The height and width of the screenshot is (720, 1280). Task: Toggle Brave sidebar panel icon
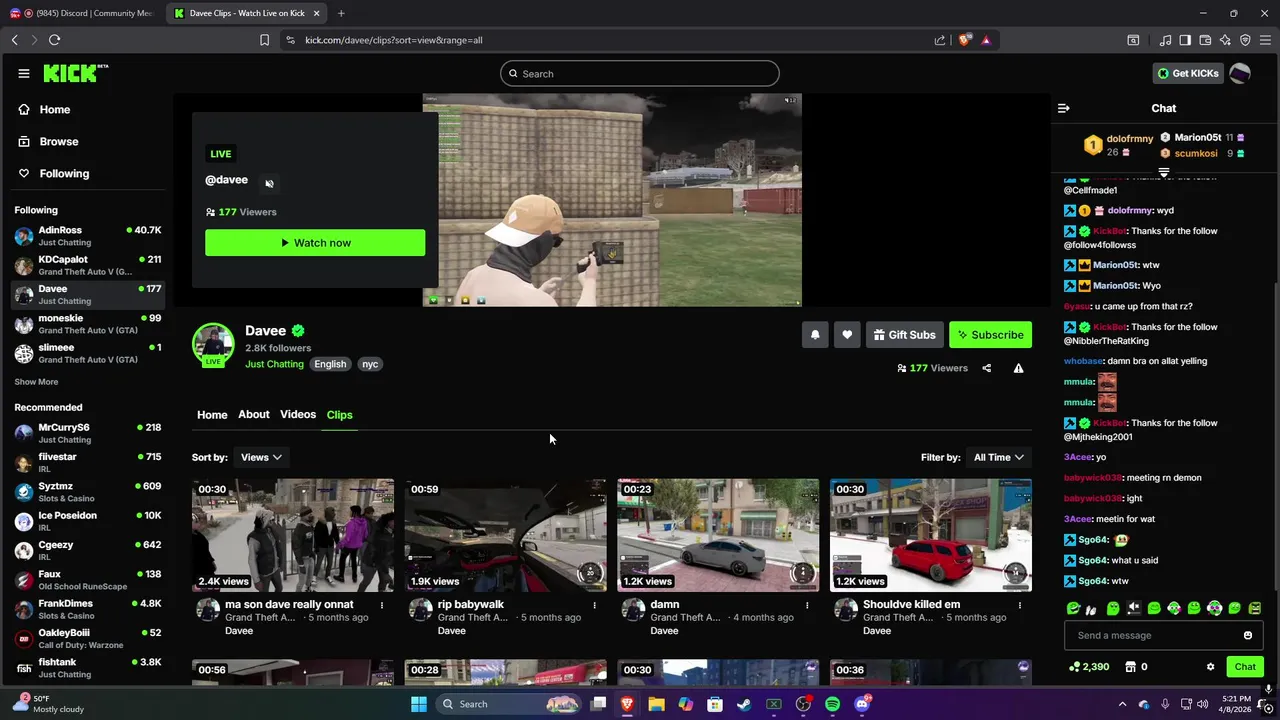(x=1185, y=40)
